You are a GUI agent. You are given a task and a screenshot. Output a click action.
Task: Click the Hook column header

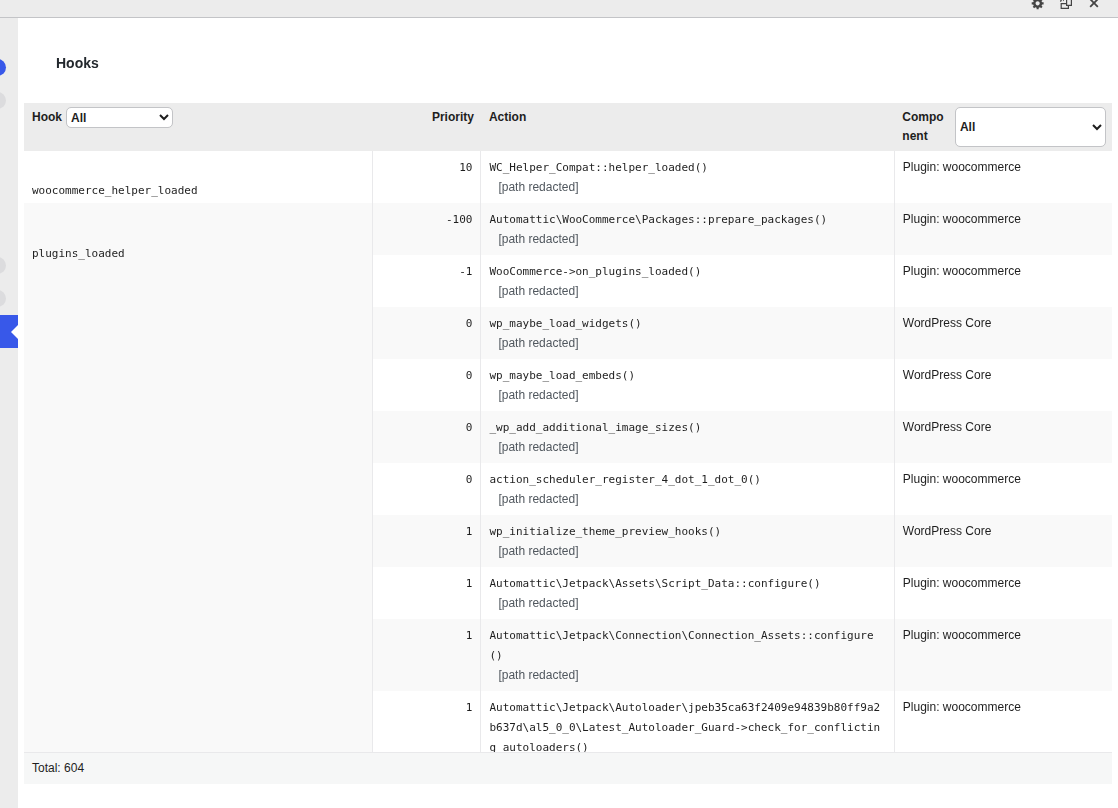pyautogui.click(x=47, y=117)
